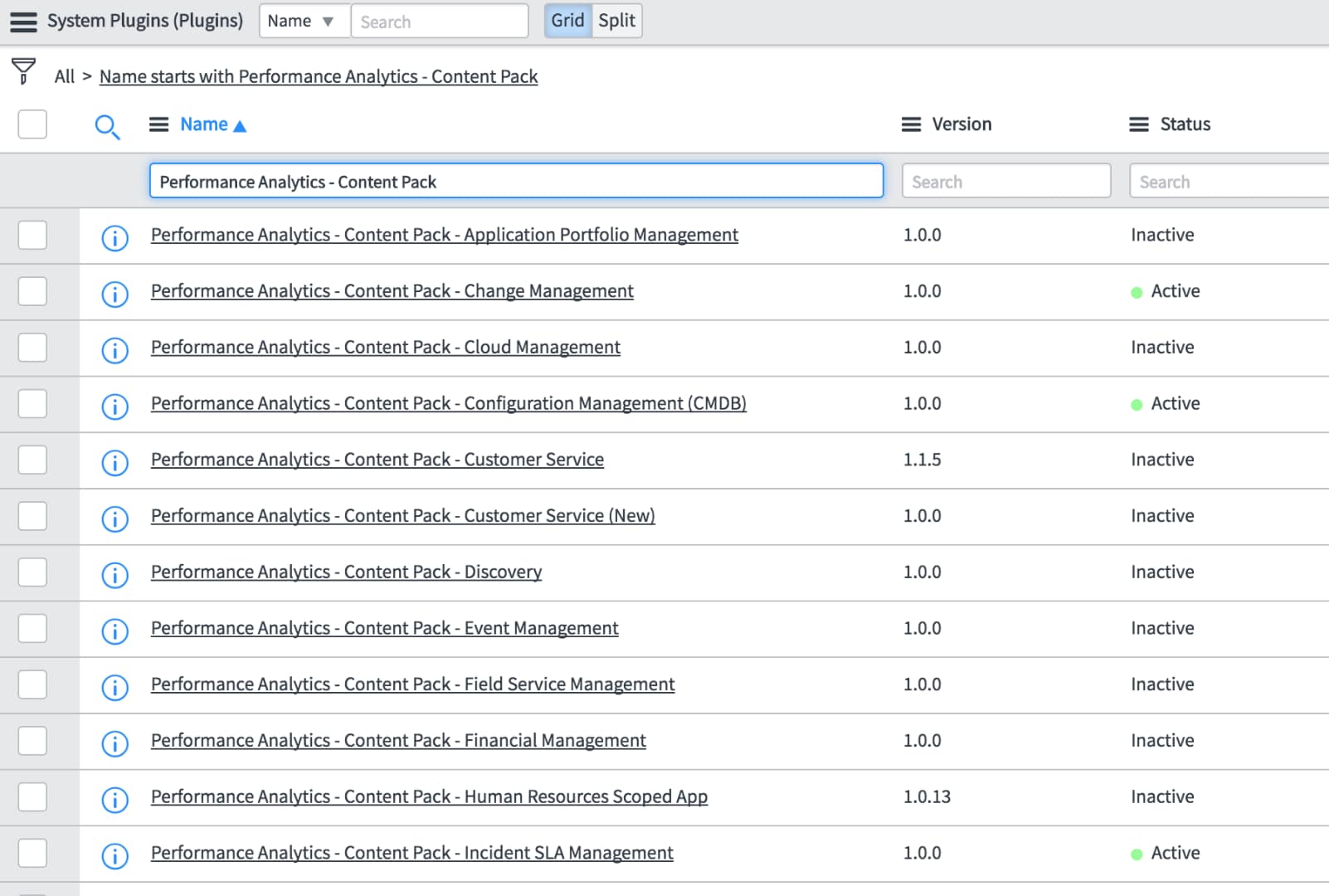1329x896 pixels.
Task: Preview info for Field Service Management plugin
Action: (x=114, y=687)
